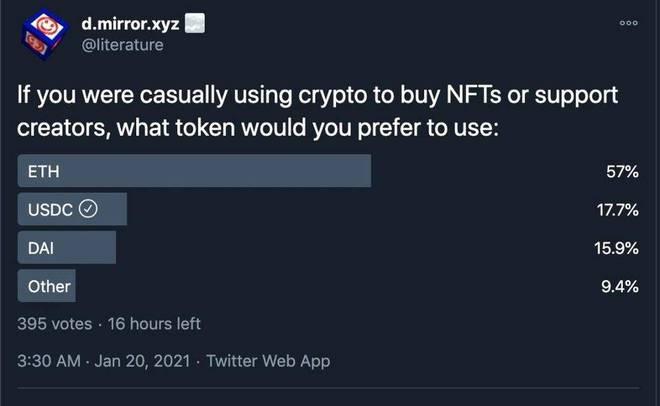Click the 17.7% result for USDC
The image size is (660, 406).
(x=616, y=210)
